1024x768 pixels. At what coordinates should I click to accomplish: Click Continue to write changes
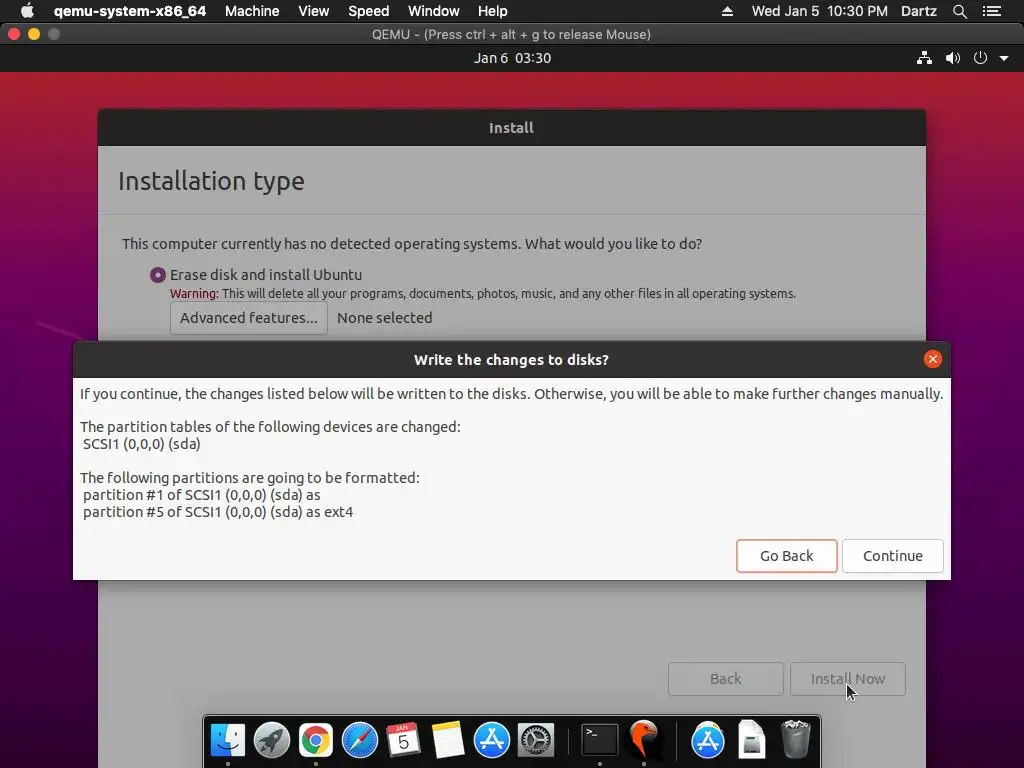click(893, 556)
